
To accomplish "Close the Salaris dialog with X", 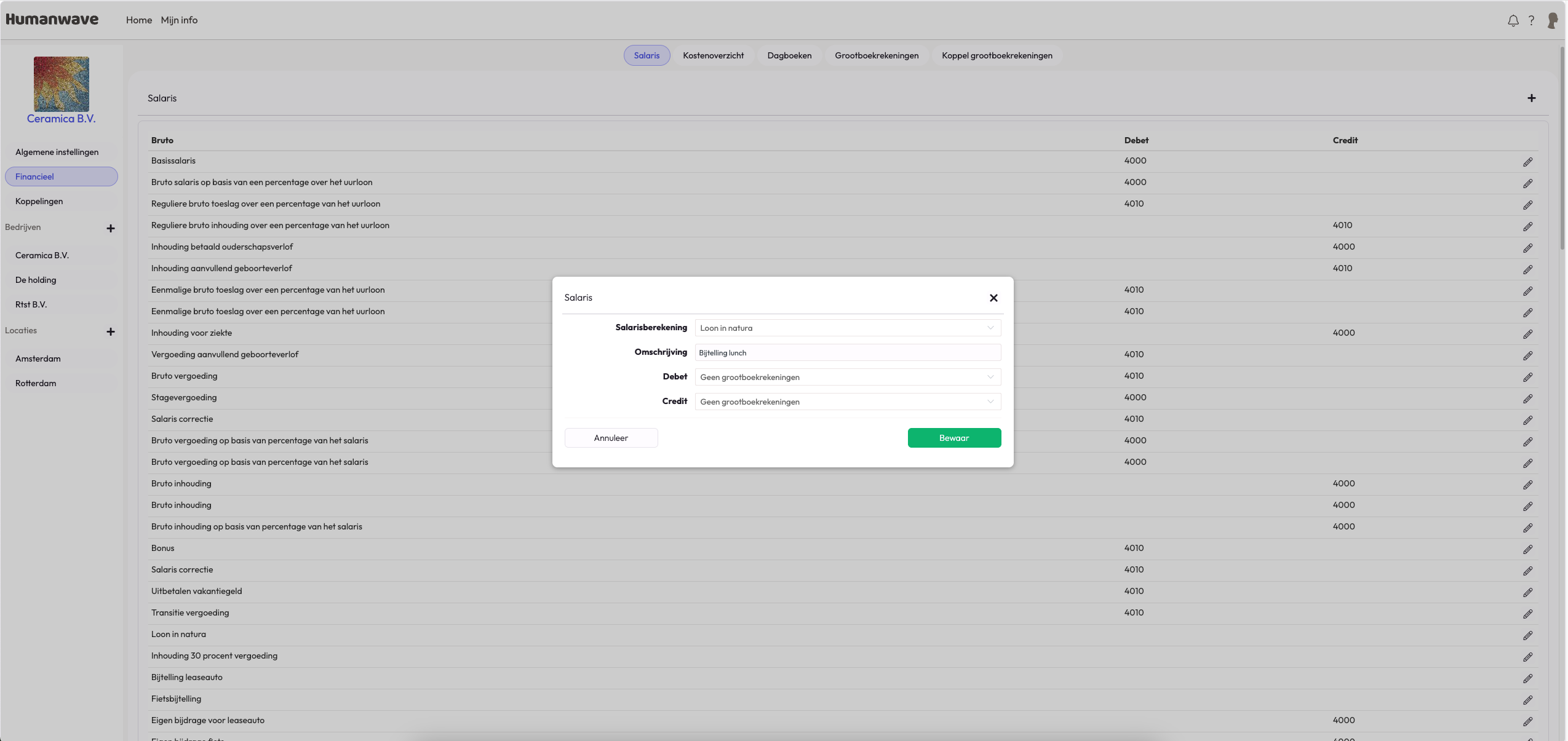I will [993, 298].
